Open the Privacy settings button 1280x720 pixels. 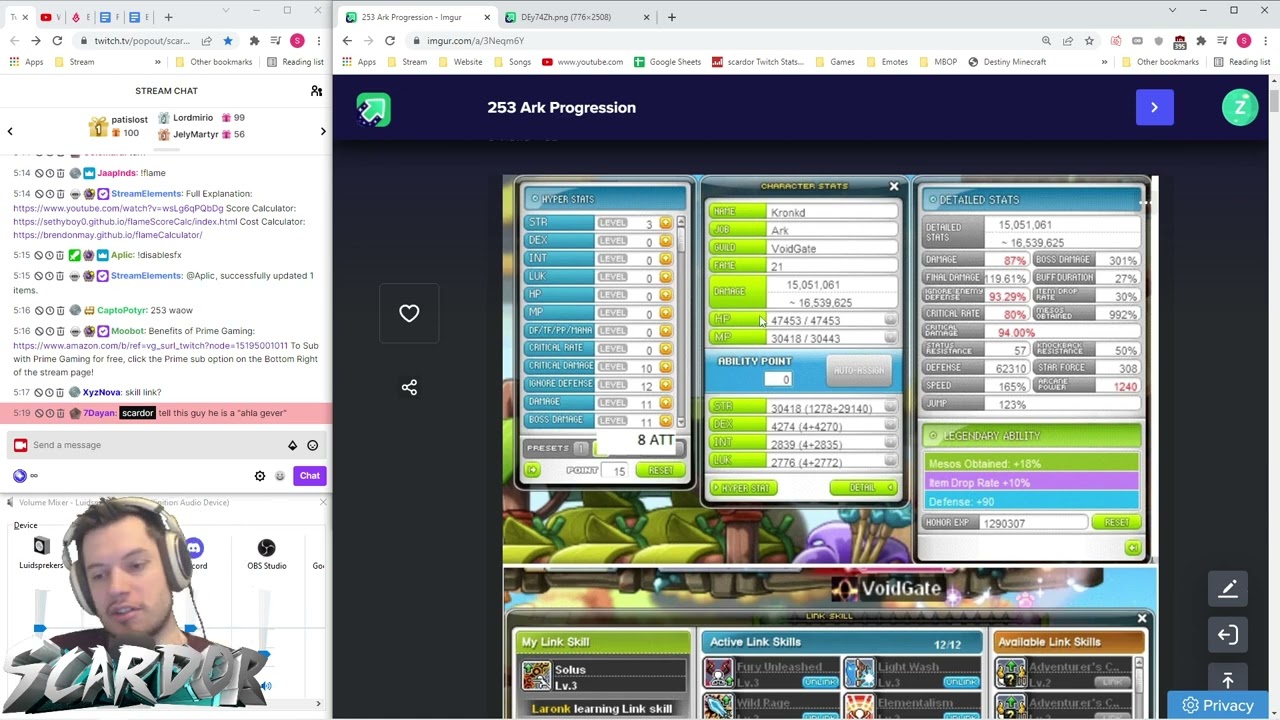pyautogui.click(x=1217, y=706)
